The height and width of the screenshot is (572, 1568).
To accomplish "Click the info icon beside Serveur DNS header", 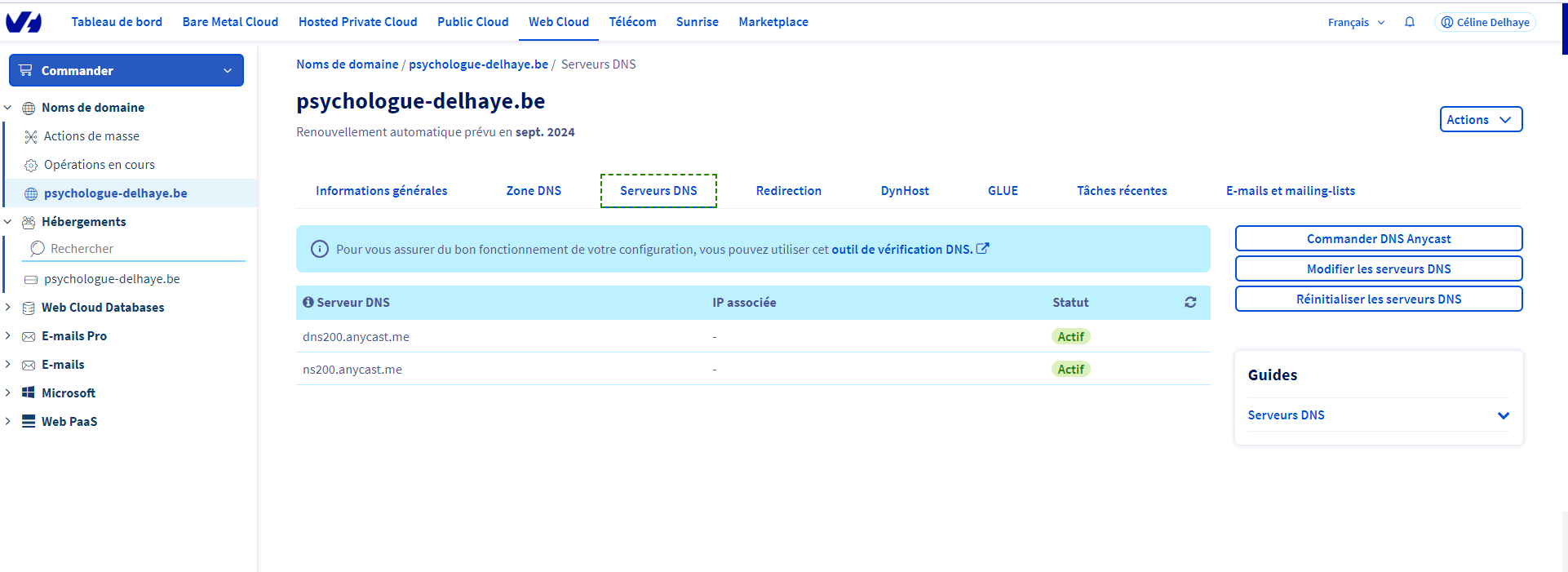I will pyautogui.click(x=308, y=302).
